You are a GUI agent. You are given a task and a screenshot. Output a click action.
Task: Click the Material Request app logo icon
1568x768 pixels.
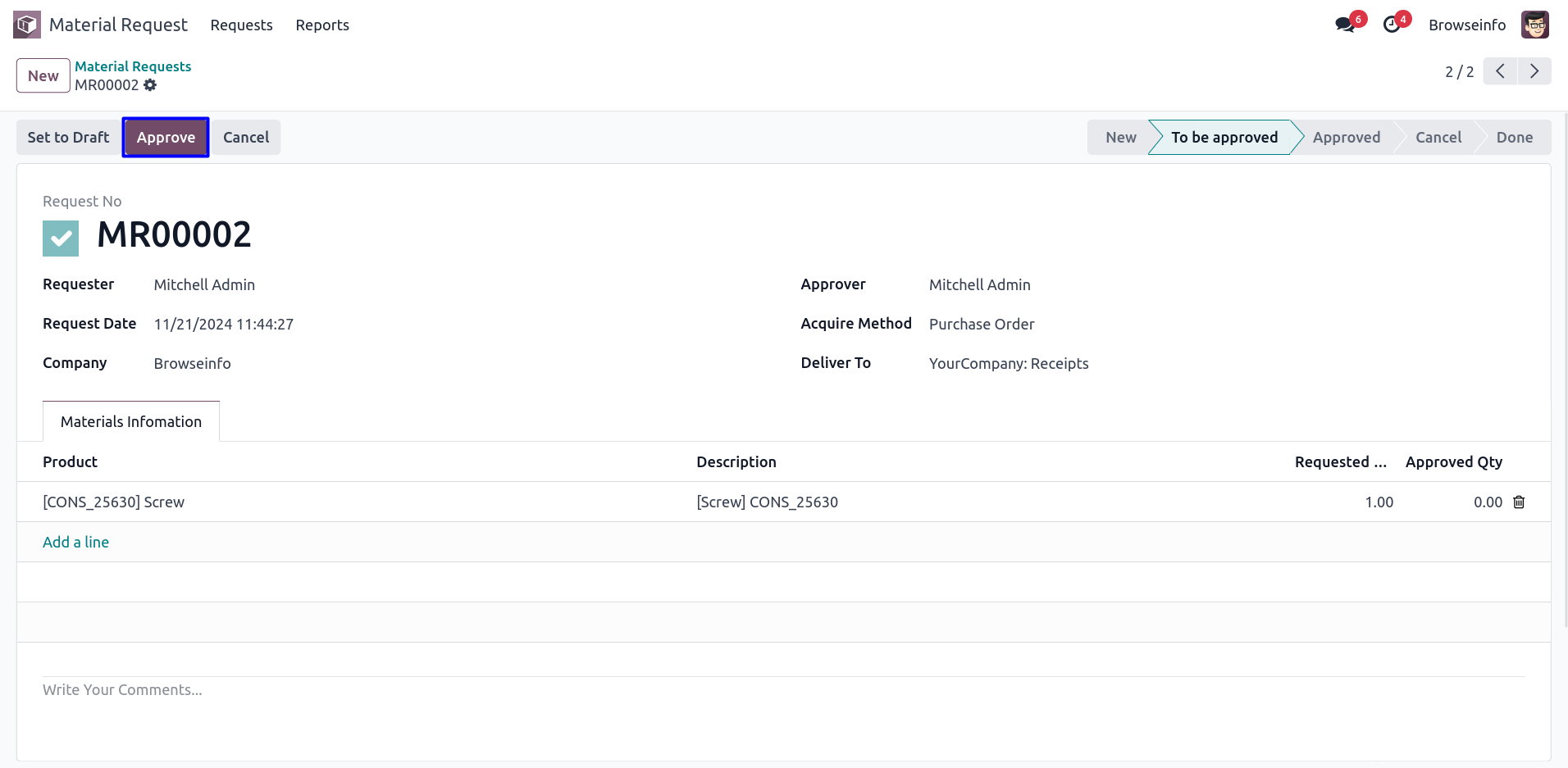point(27,25)
